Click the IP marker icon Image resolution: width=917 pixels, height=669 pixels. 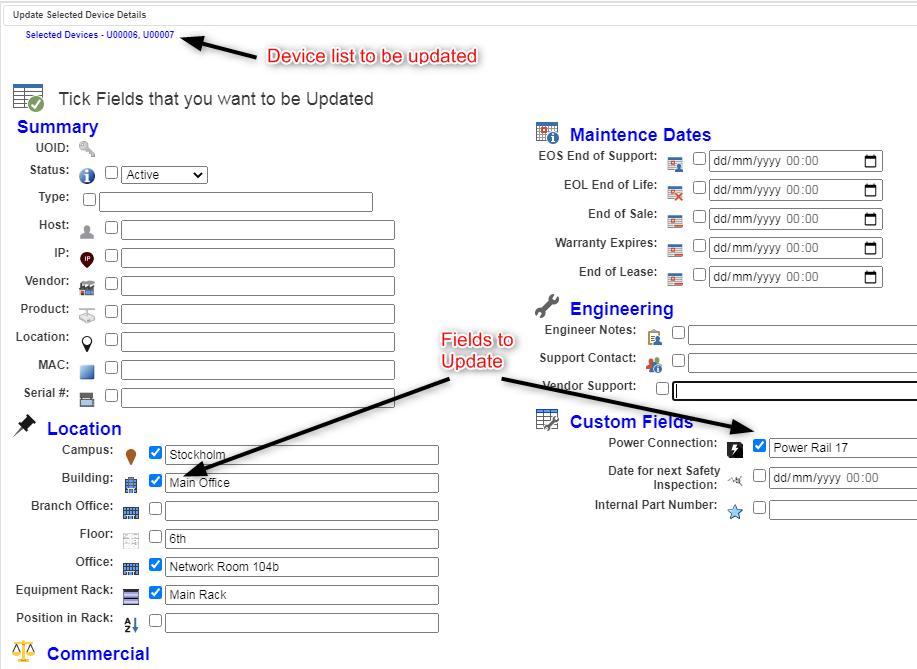[x=87, y=260]
